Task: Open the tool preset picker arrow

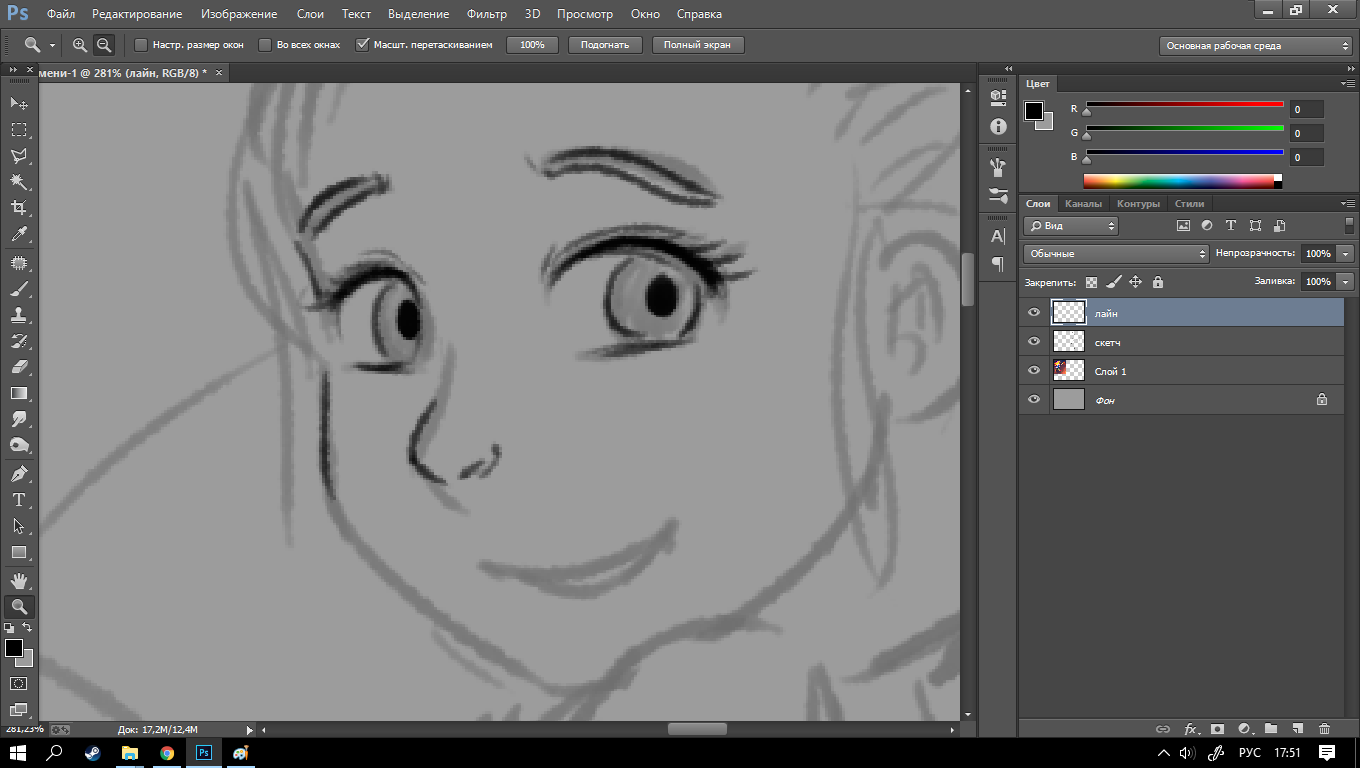Action: (52, 46)
